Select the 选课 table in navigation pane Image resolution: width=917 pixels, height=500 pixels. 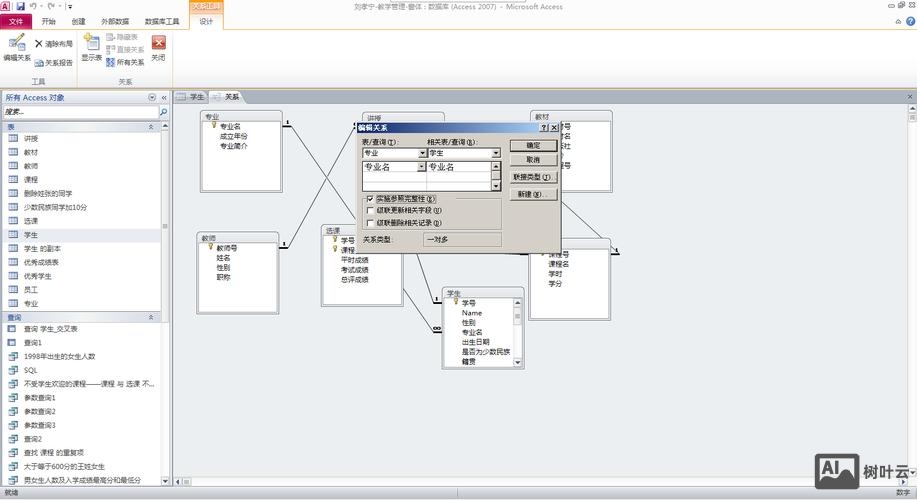(x=31, y=221)
